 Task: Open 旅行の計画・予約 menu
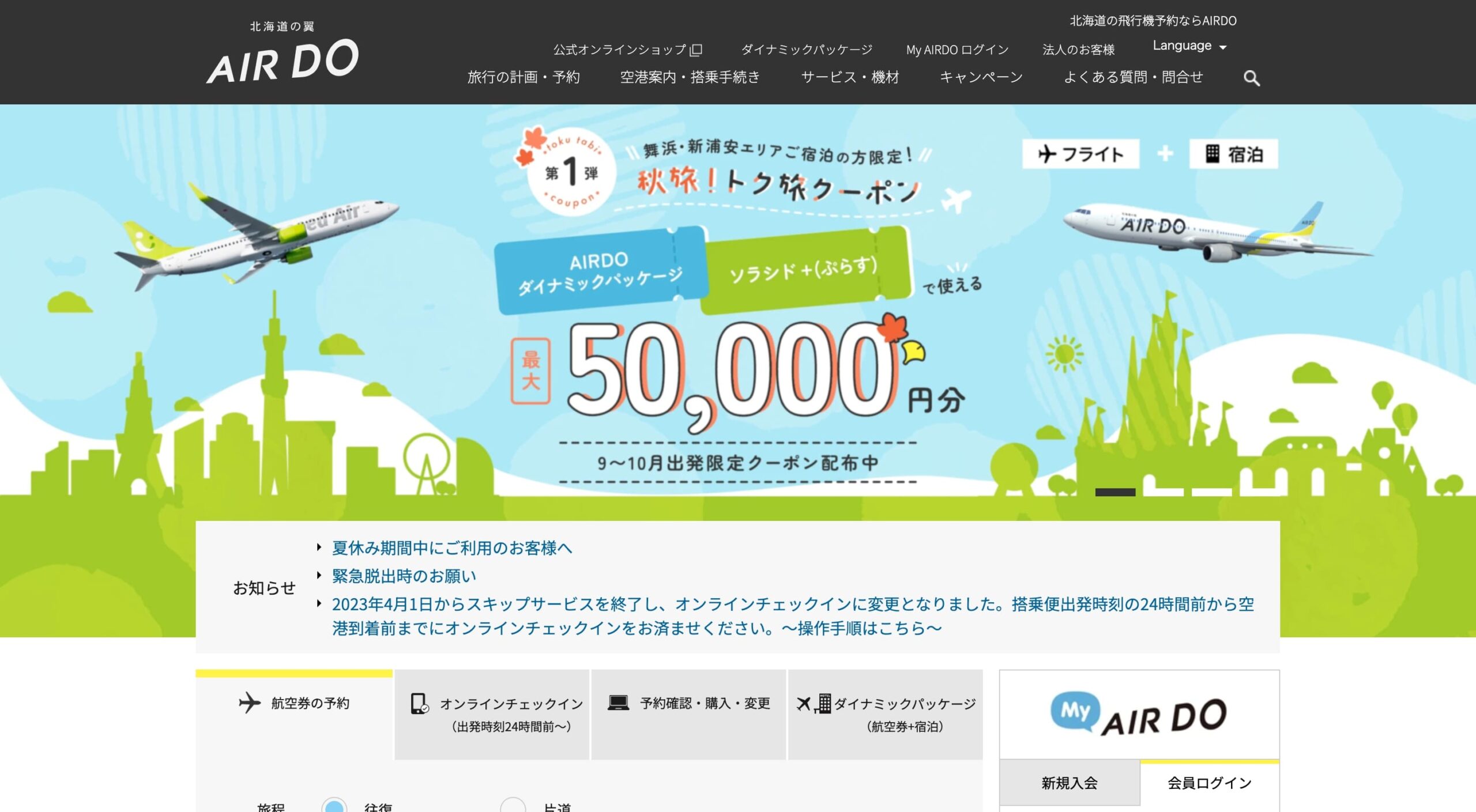click(x=524, y=77)
